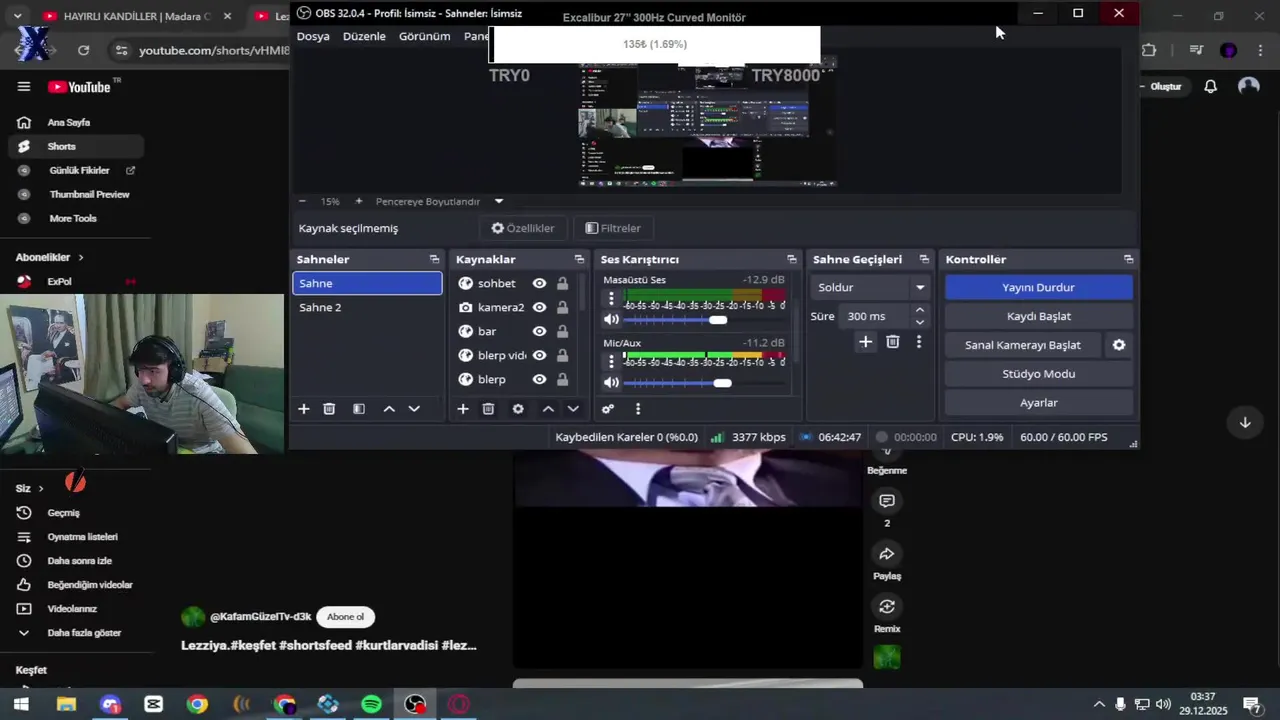Show hidden system tray icons

[x=1099, y=704]
